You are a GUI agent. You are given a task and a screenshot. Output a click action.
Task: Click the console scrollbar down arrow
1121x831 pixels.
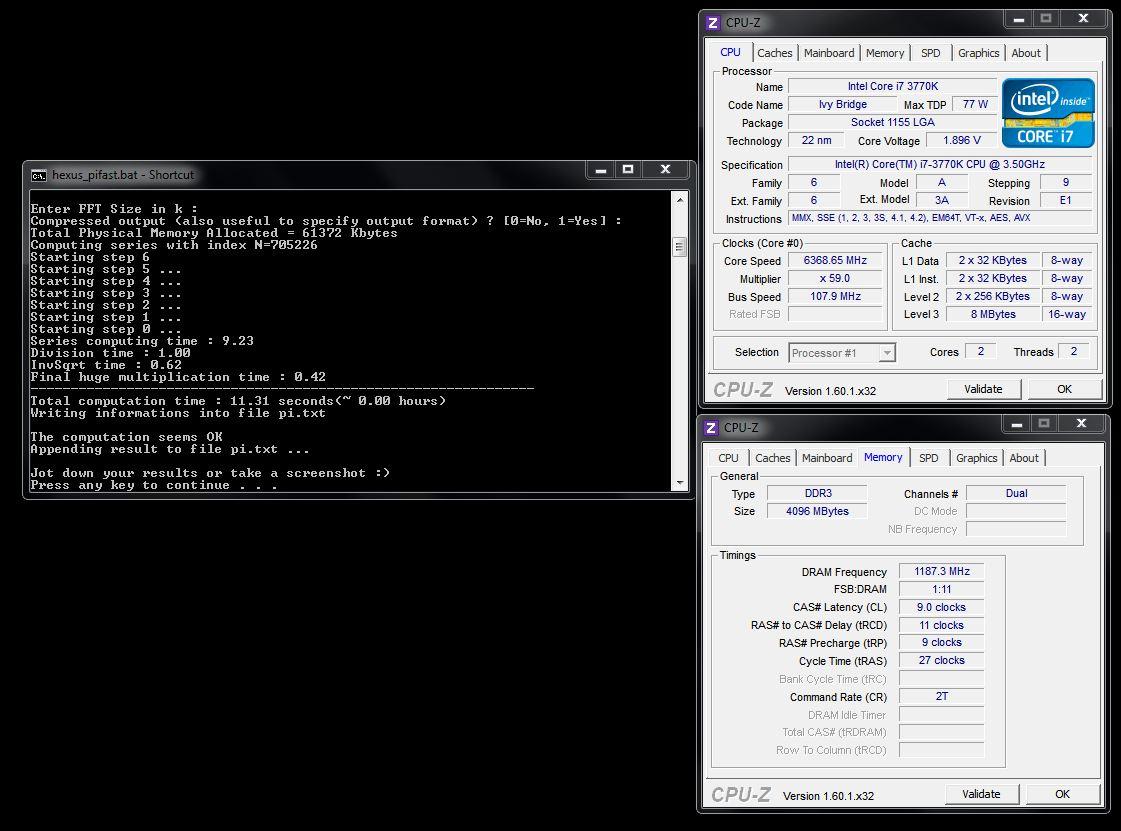679,483
